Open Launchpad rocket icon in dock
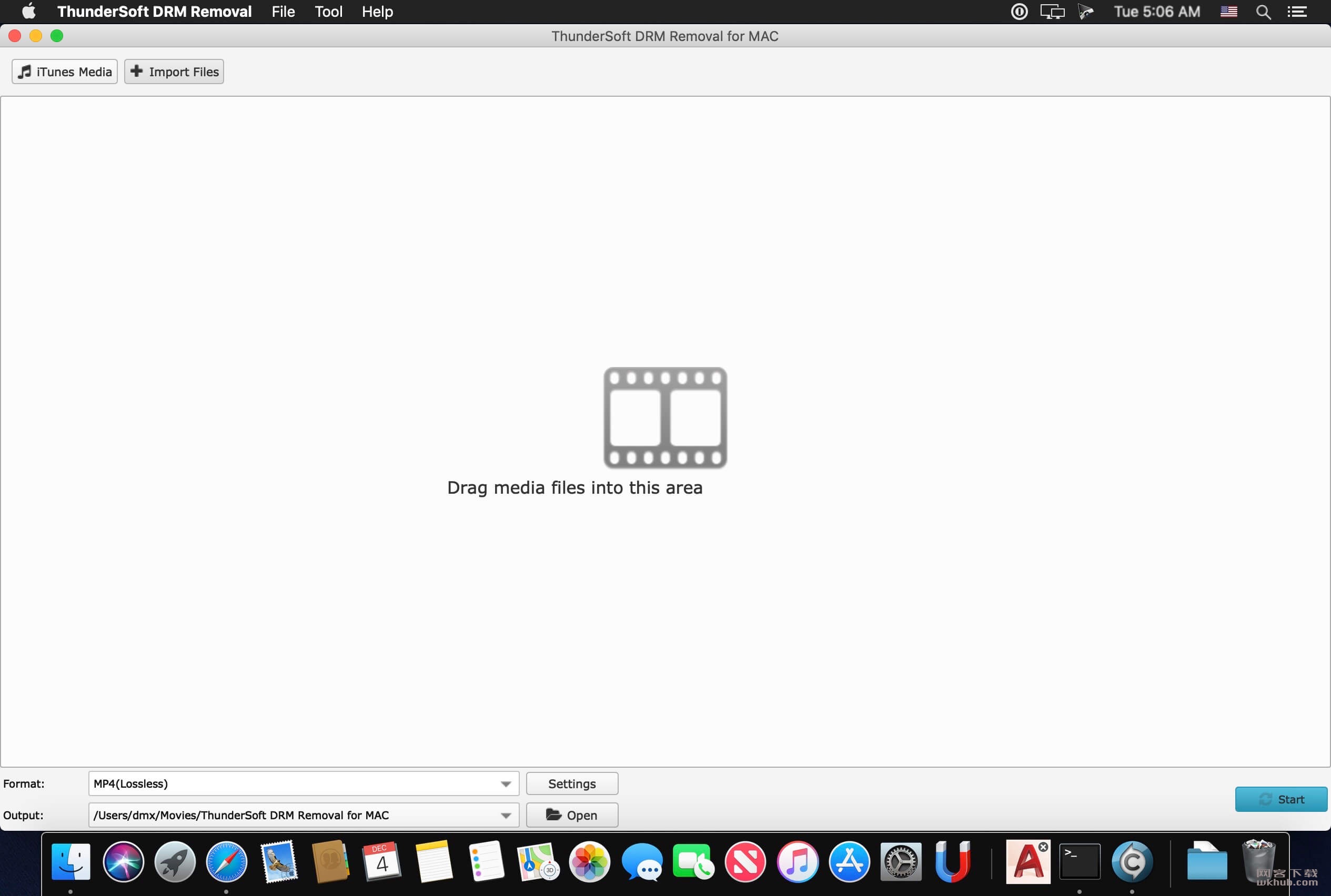Viewport: 1331px width, 896px height. point(175,861)
